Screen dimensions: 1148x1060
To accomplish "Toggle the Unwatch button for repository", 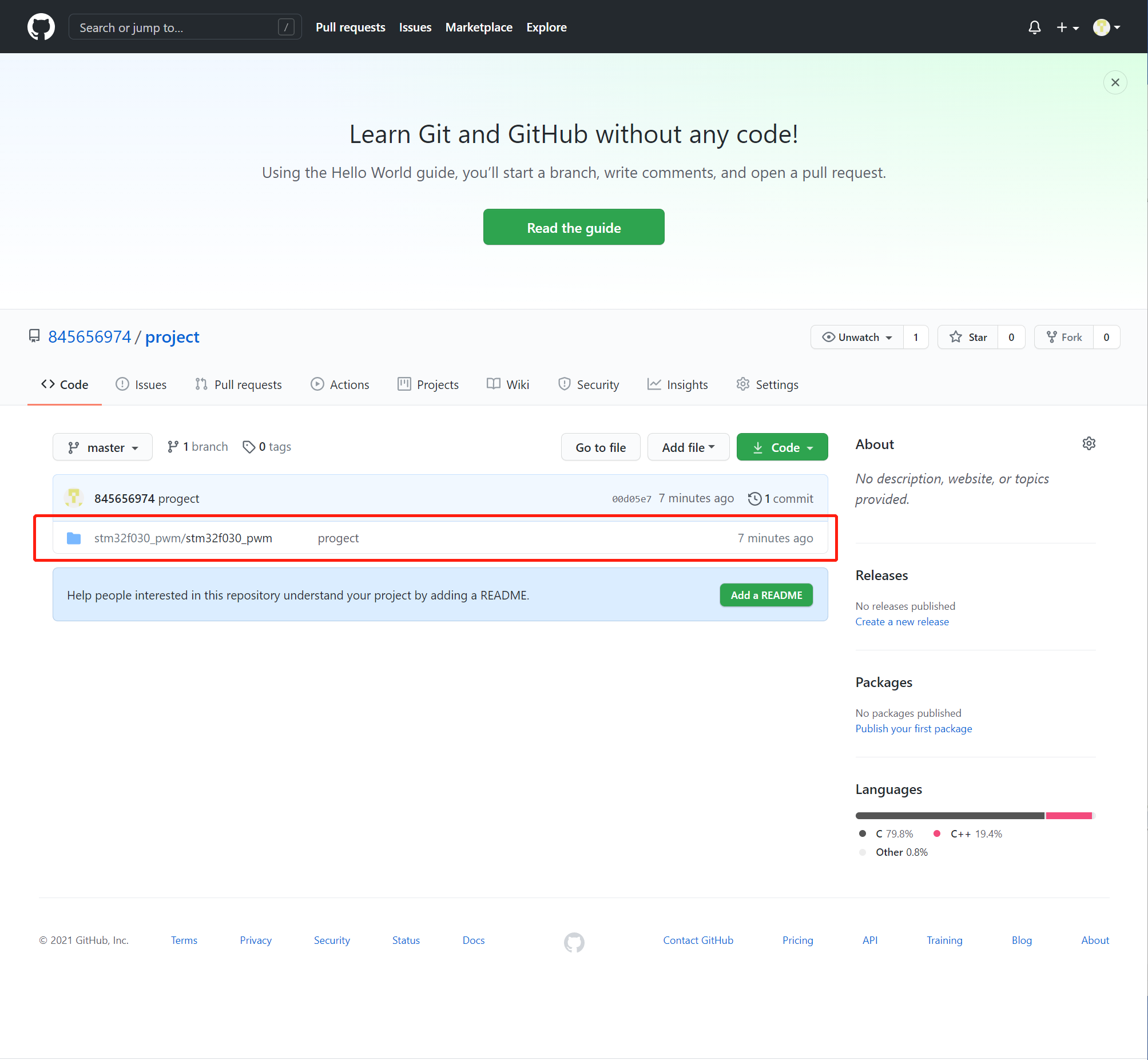I will [x=857, y=338].
